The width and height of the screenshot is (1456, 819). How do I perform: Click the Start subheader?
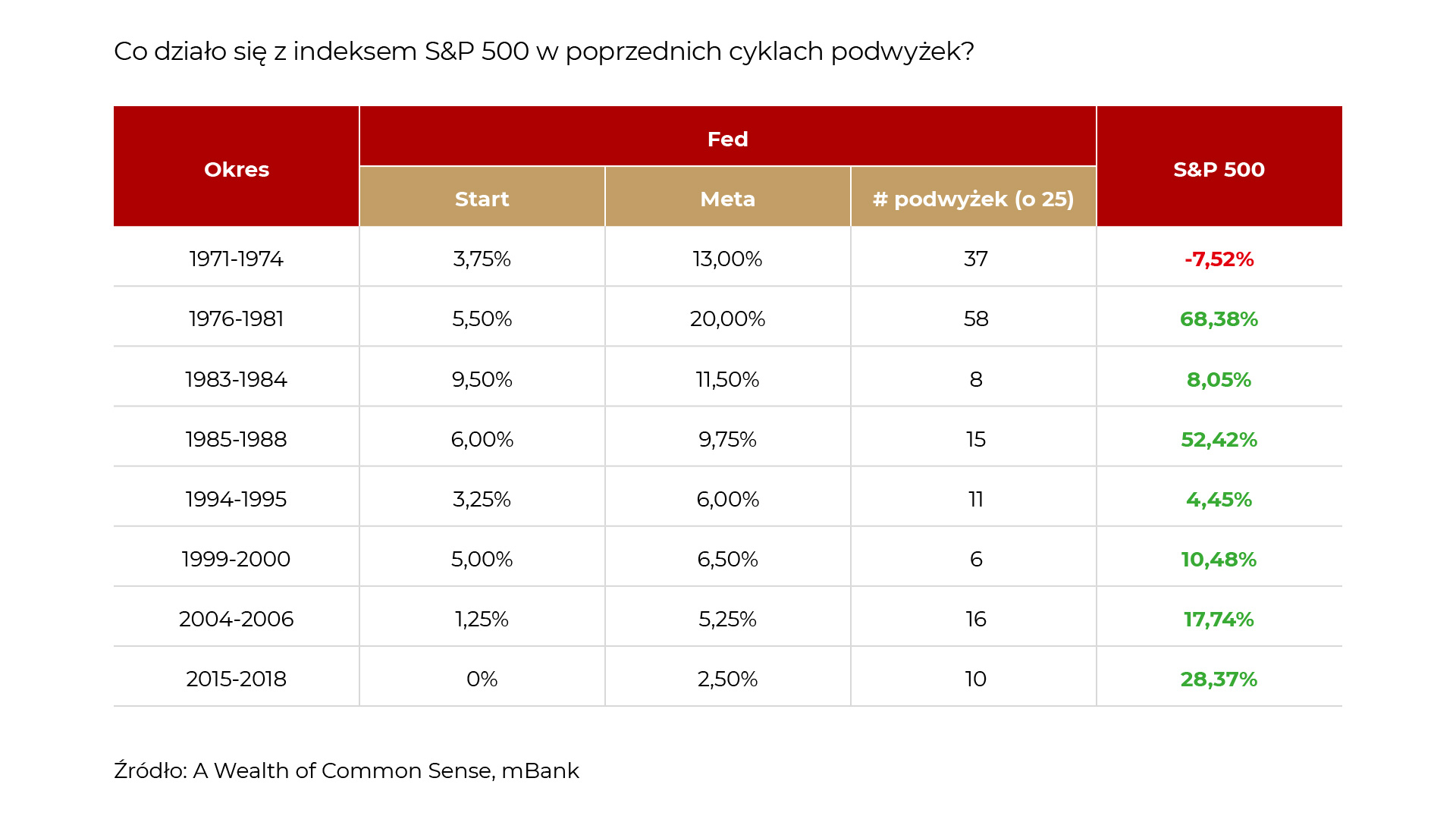(482, 199)
